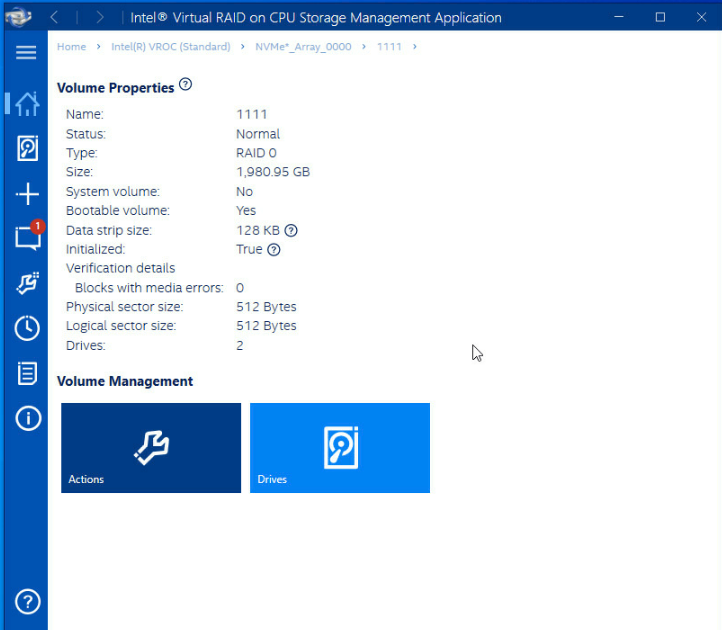722x630 pixels.
Task: Open NVMe*_Array_0000 breadcrumb
Action: [x=303, y=47]
